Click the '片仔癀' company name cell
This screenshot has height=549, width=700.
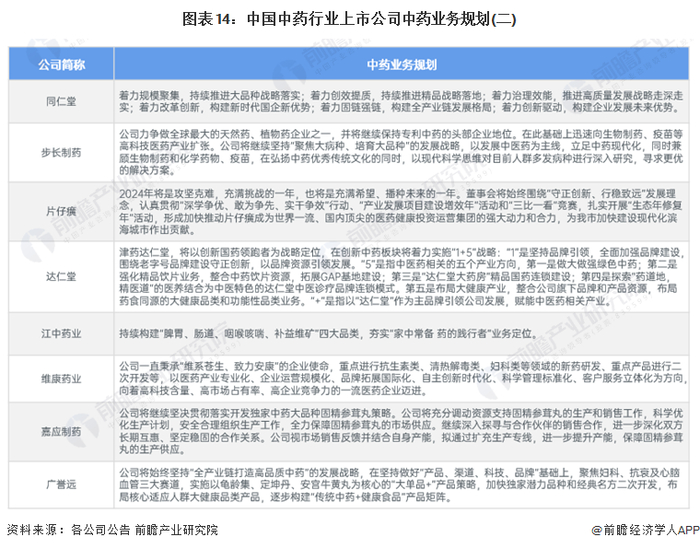pos(61,211)
